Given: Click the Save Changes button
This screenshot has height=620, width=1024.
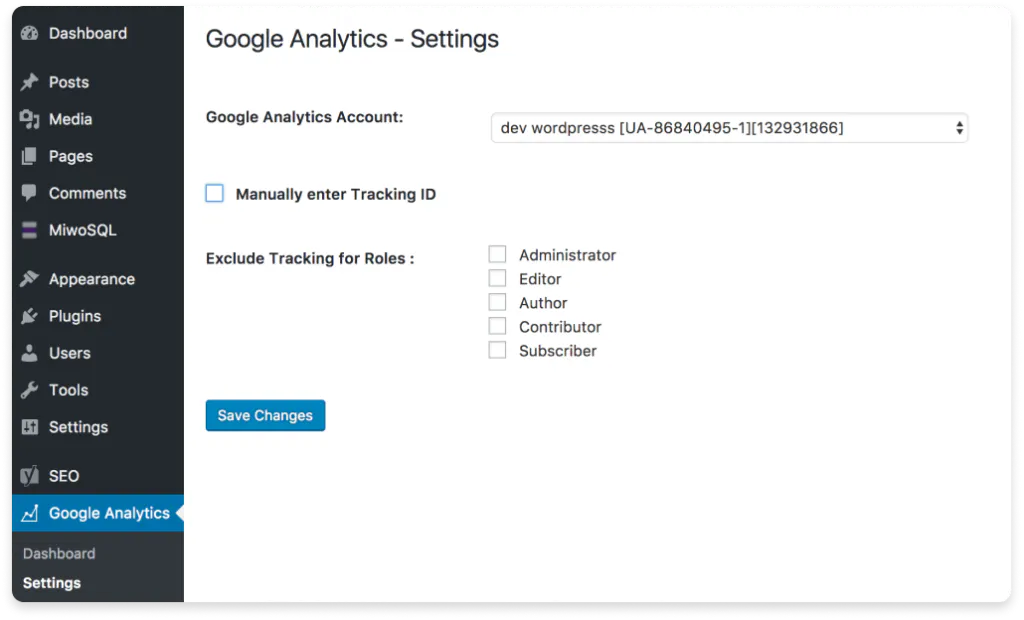Looking at the screenshot, I should tap(265, 416).
